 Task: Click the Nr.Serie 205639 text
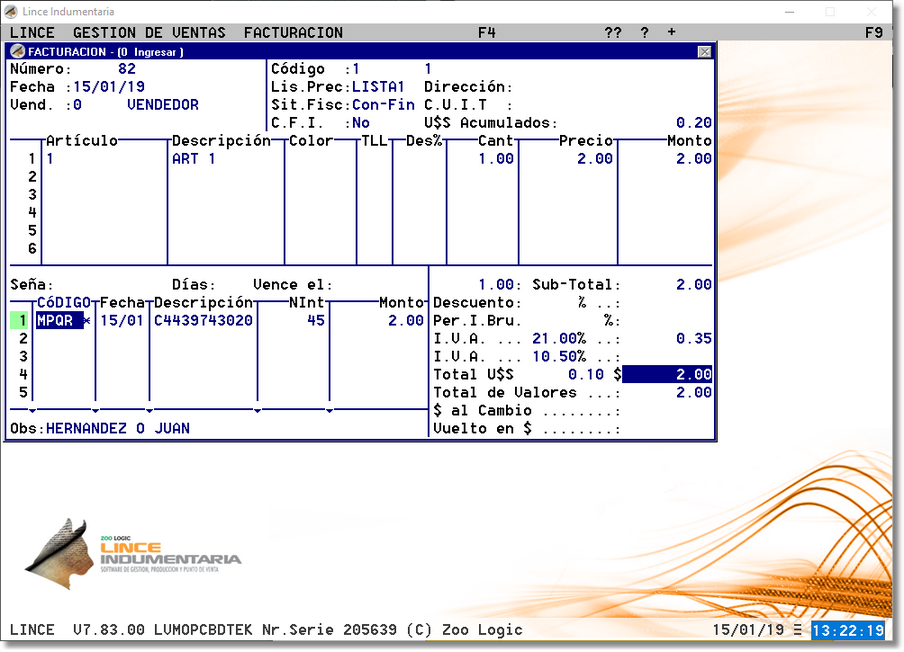pos(329,630)
